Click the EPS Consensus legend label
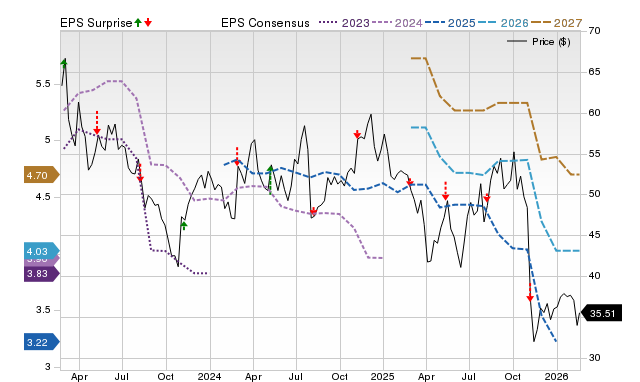Image resolution: width=640 pixels, height=382 pixels. [x=265, y=23]
